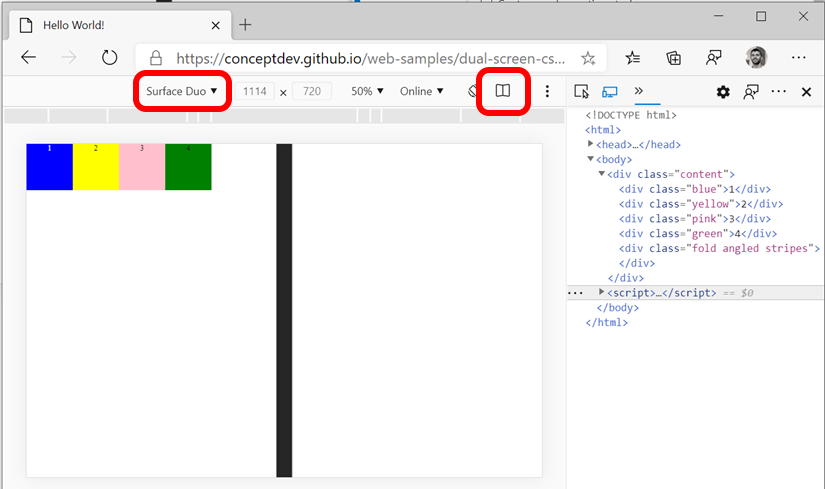Select the closing html tag
Screen dimensions: 825x489
click(607, 322)
